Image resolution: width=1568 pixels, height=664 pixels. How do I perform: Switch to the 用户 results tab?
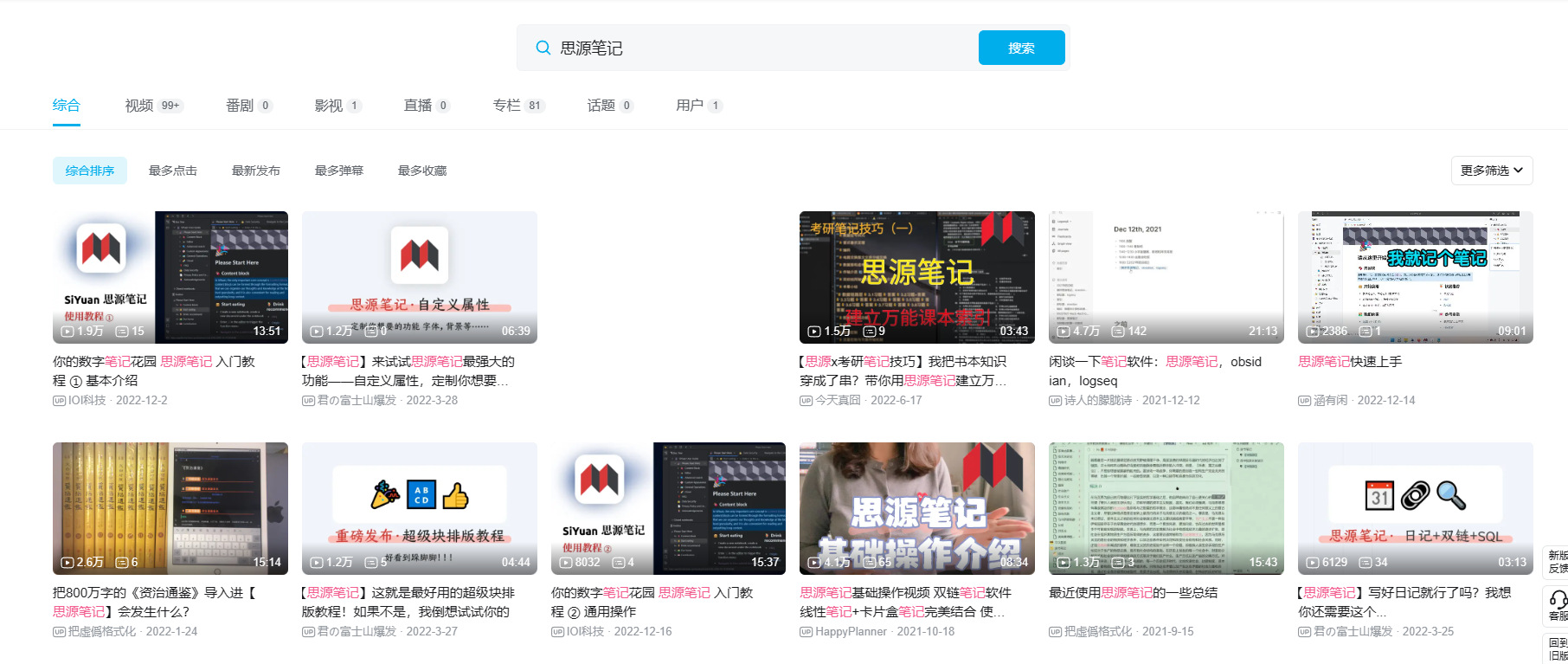[x=689, y=106]
